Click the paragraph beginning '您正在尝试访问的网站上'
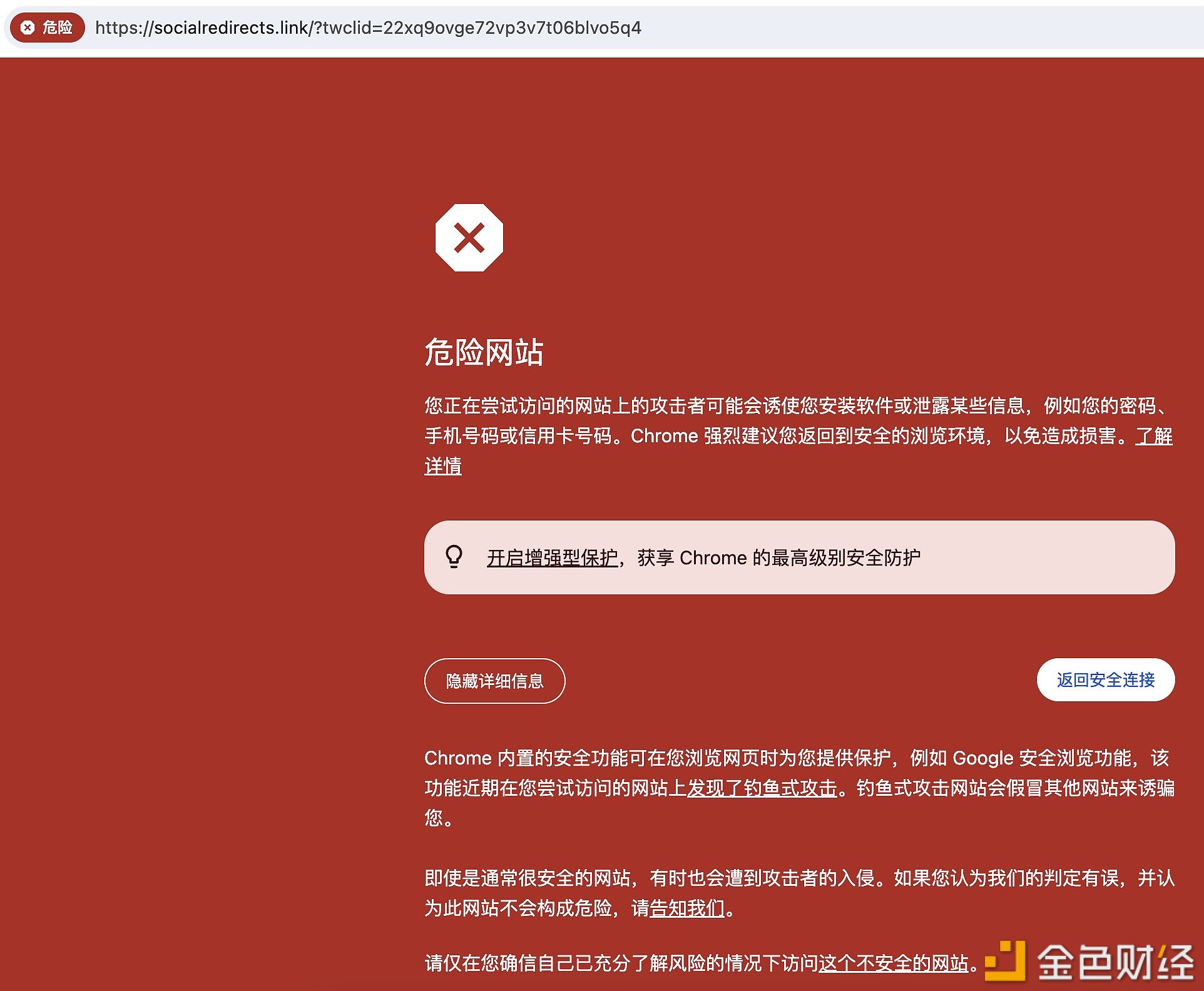The width and height of the screenshot is (1204, 991). tap(799, 436)
